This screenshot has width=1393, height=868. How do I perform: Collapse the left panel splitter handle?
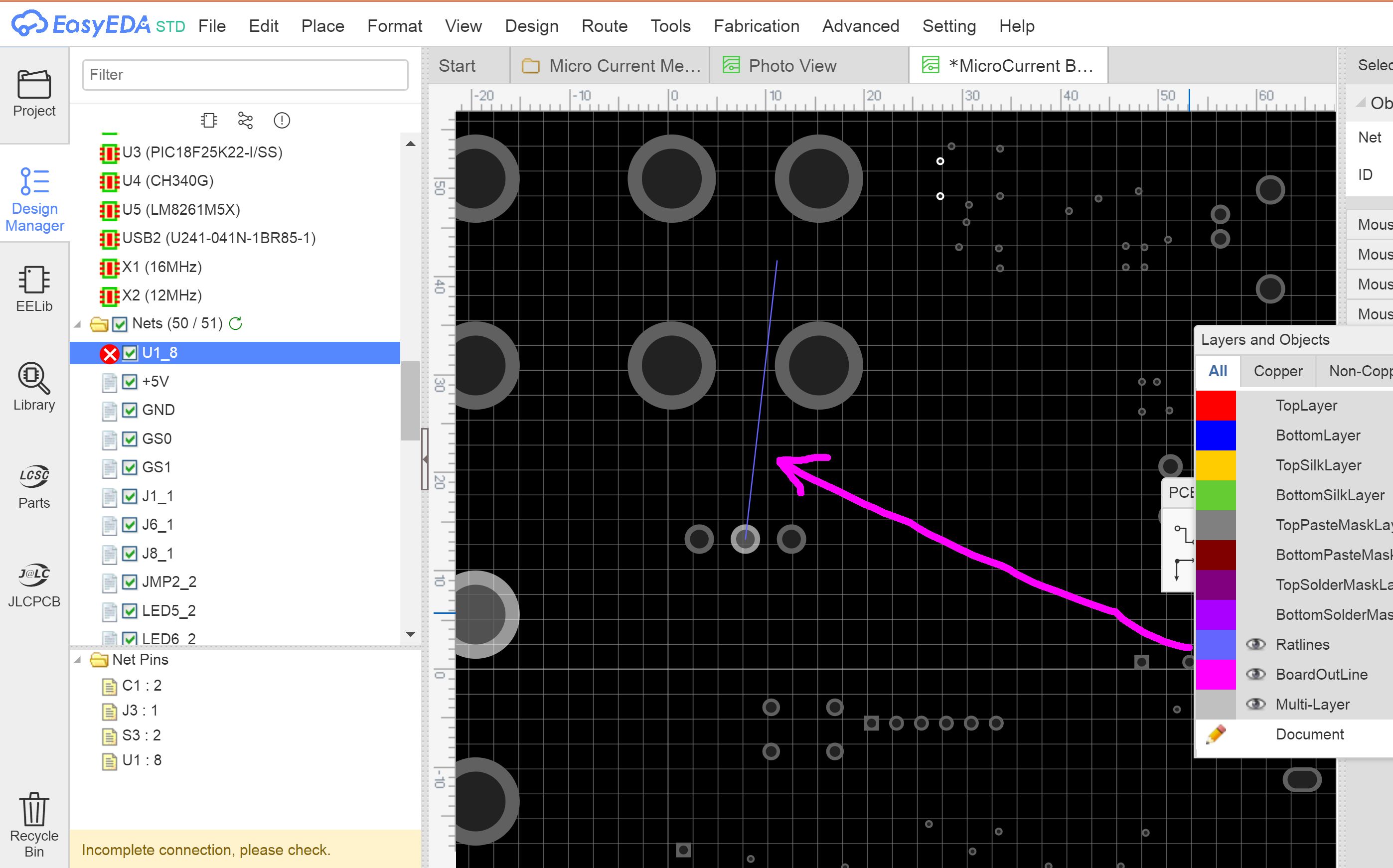(x=425, y=459)
